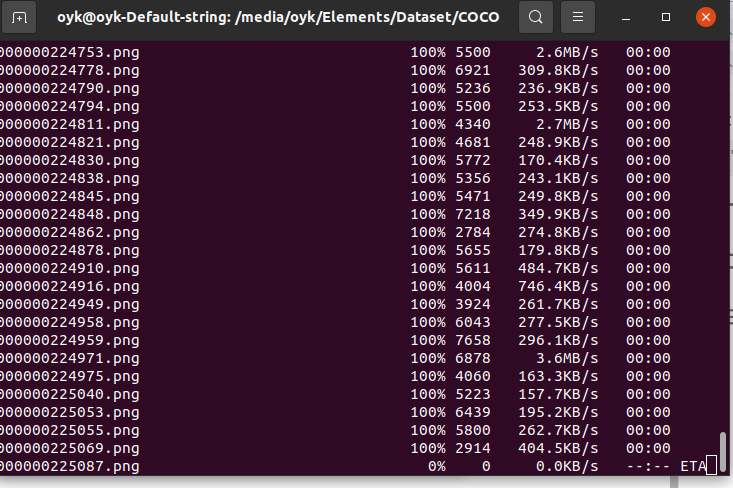The width and height of the screenshot is (733, 488).
Task: Click the 484.7KB/s transfer speed
Action: tap(558, 268)
